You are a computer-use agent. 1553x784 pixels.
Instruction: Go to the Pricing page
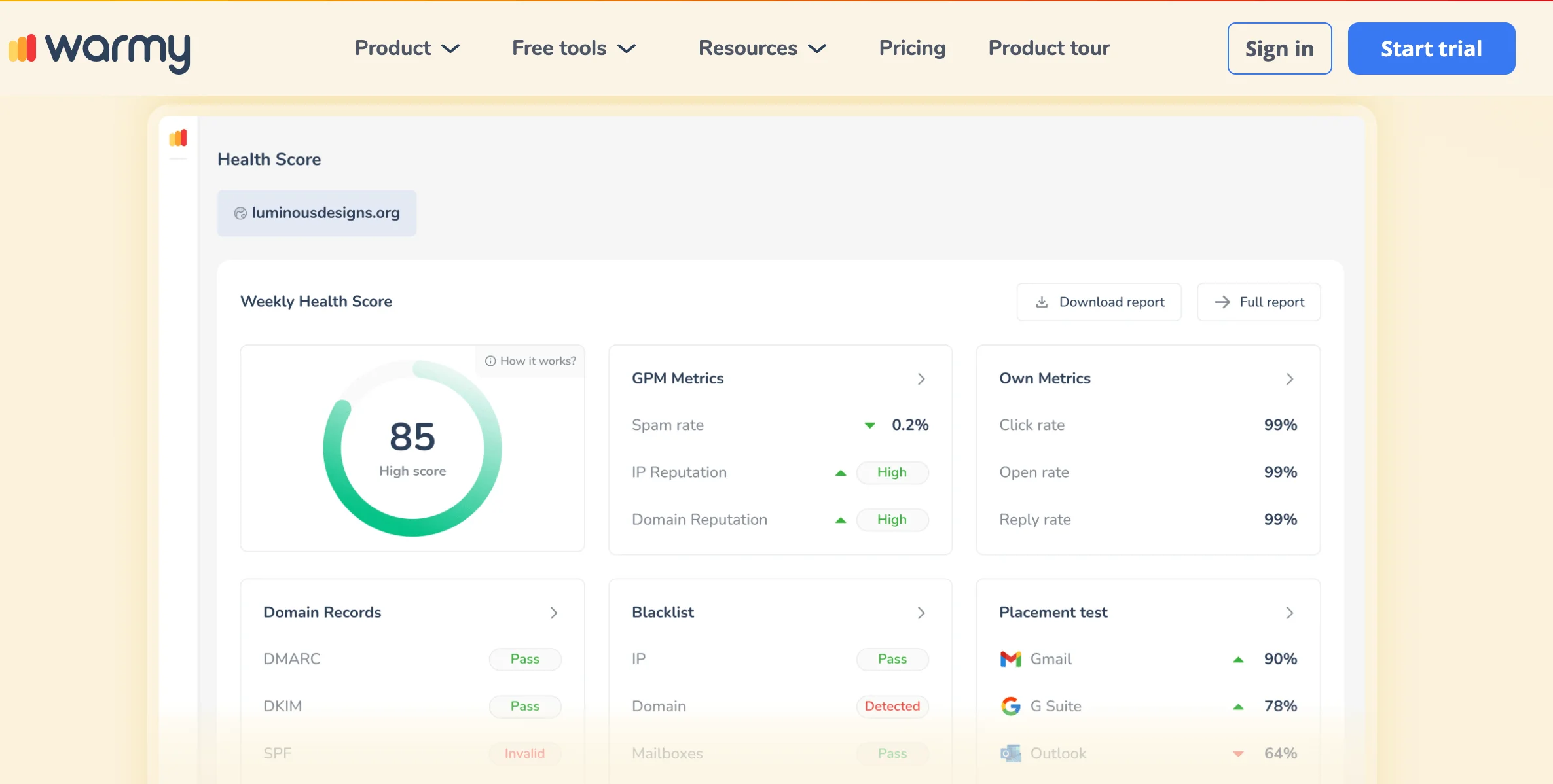[912, 48]
